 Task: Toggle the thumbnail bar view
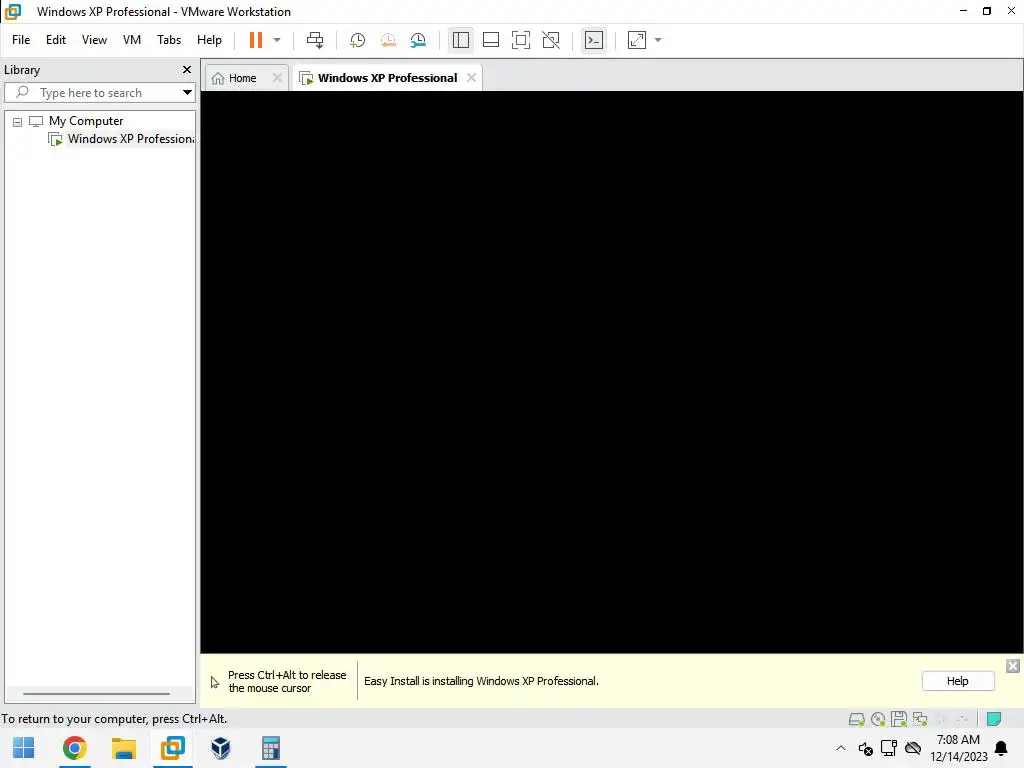pos(490,40)
